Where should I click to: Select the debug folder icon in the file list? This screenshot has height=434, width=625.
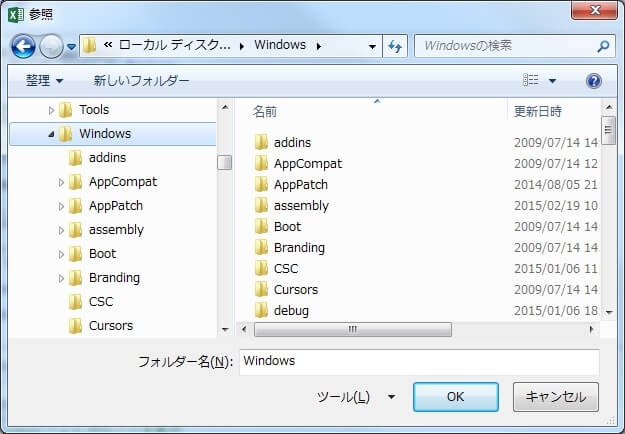click(261, 311)
